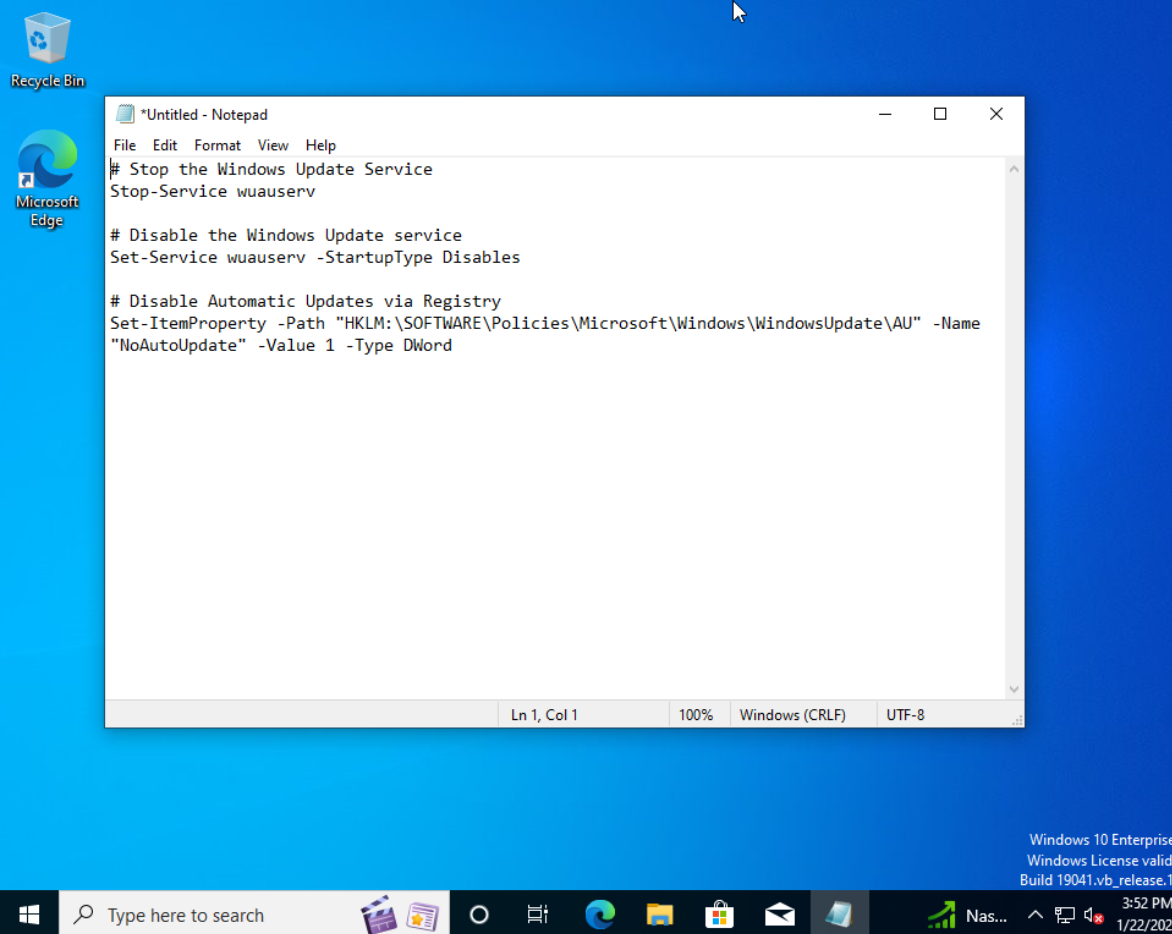Click the 'Ln 1, Col 1' status entry
1172x934 pixels.
(544, 715)
